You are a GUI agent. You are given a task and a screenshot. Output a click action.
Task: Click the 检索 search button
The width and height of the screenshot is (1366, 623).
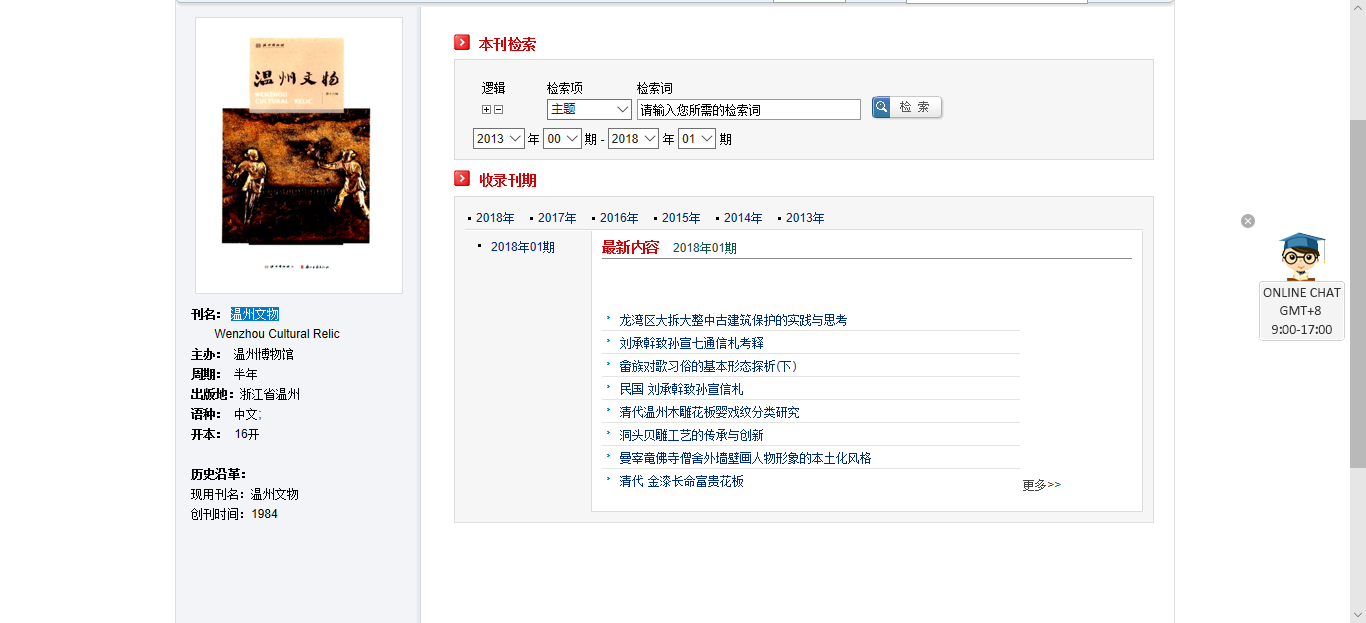(906, 107)
